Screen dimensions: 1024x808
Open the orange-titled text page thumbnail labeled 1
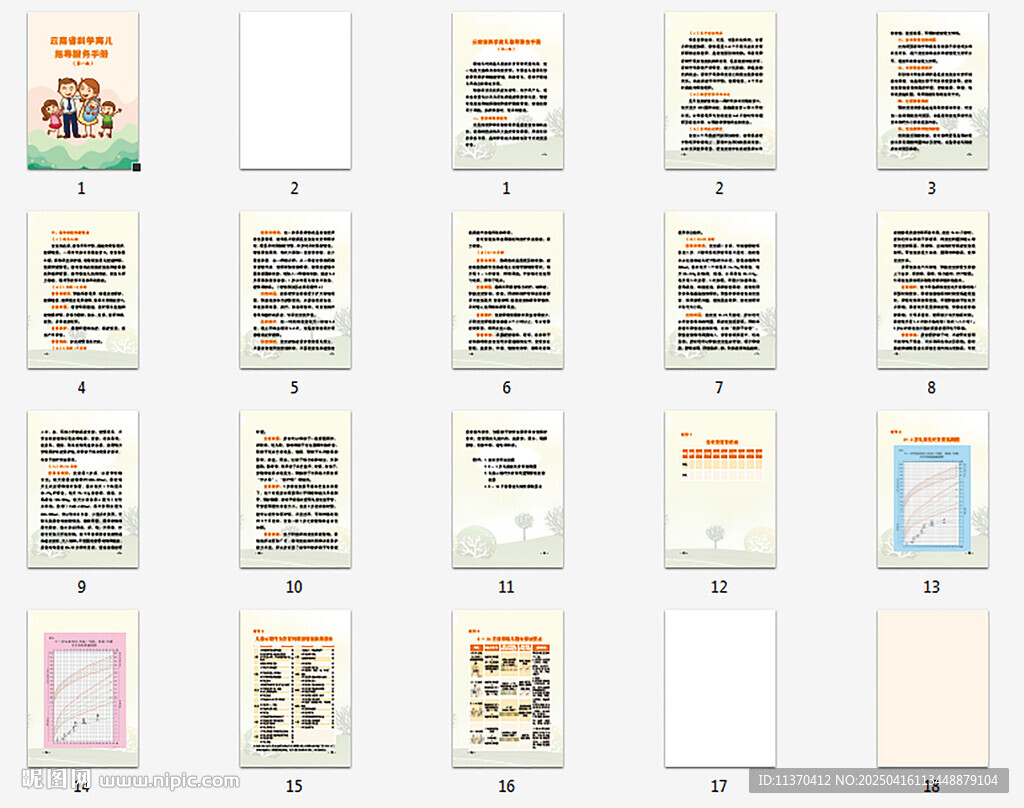(507, 90)
